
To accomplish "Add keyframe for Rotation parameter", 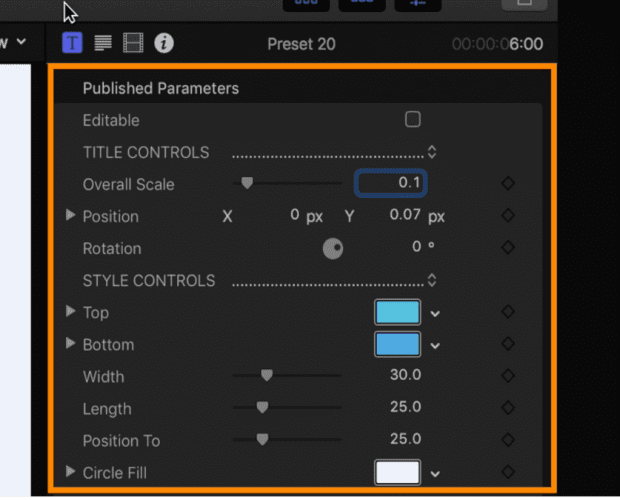I will [508, 247].
